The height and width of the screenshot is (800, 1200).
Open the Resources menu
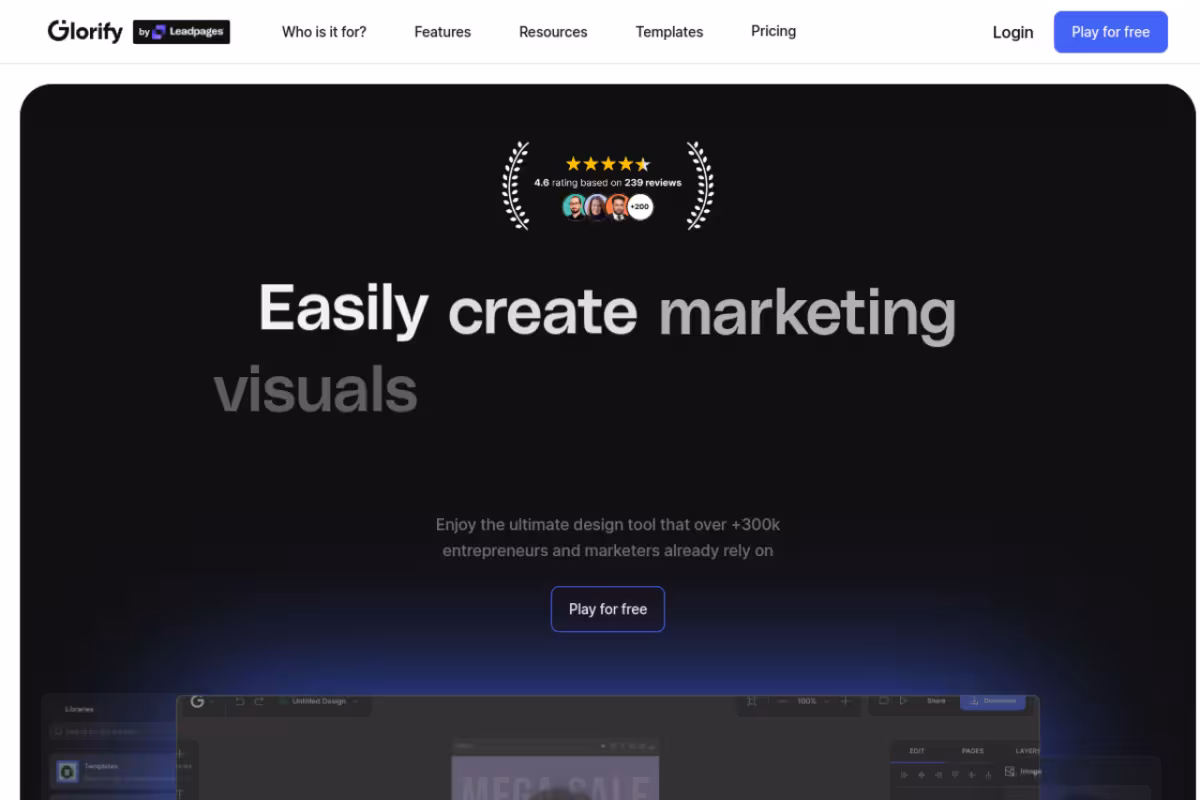point(553,32)
